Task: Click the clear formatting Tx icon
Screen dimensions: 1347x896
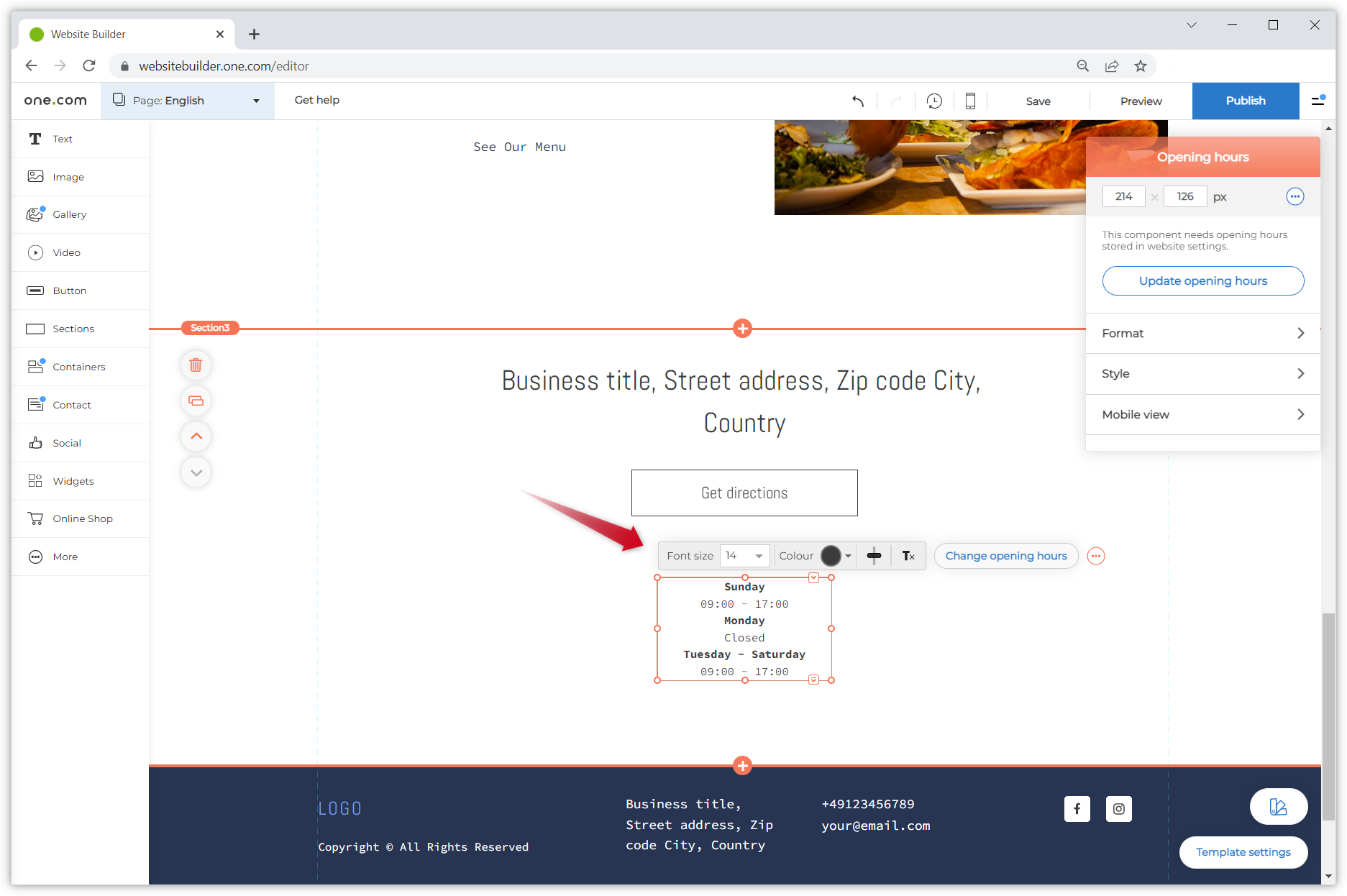Action: click(x=908, y=556)
